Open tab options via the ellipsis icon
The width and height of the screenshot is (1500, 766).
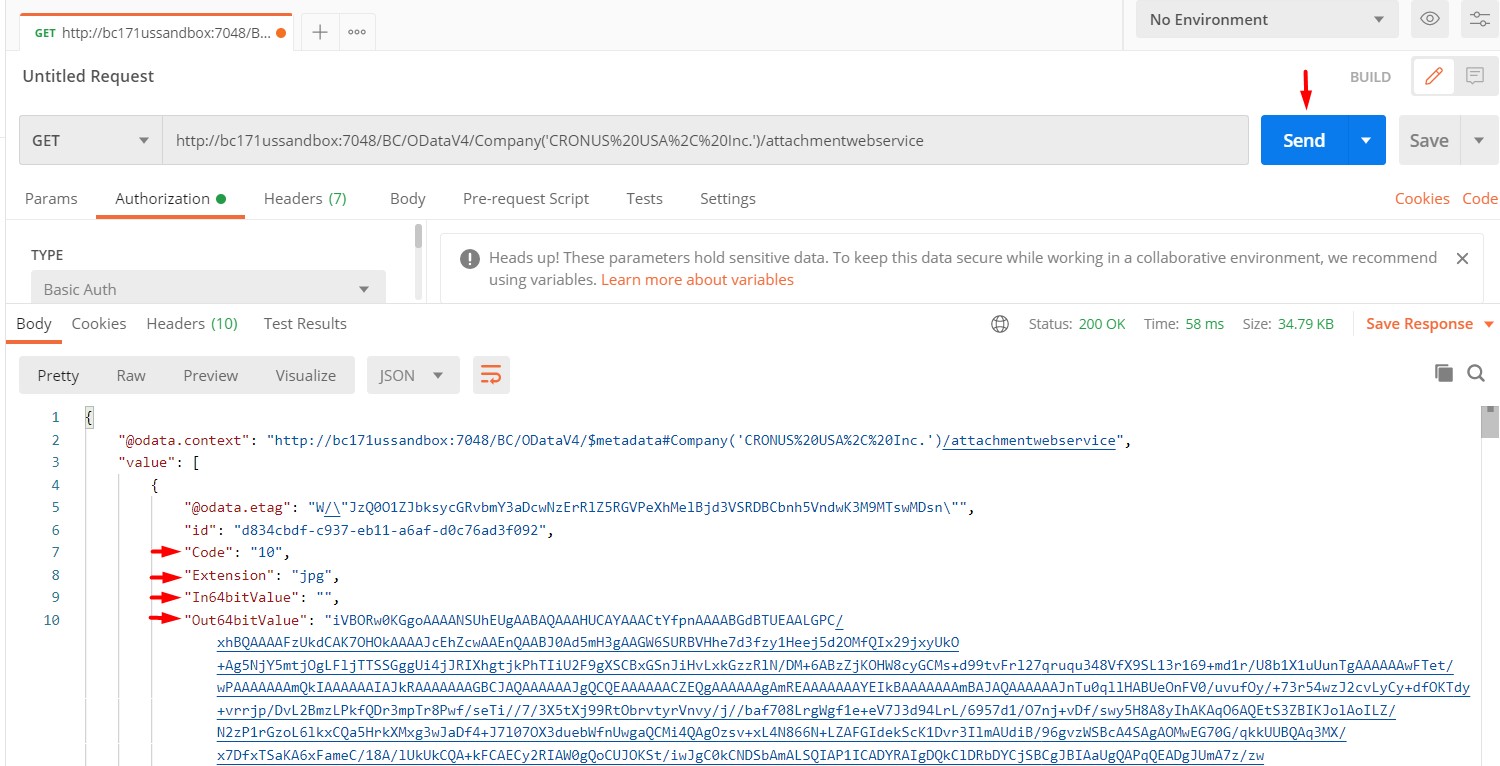pyautogui.click(x=357, y=32)
